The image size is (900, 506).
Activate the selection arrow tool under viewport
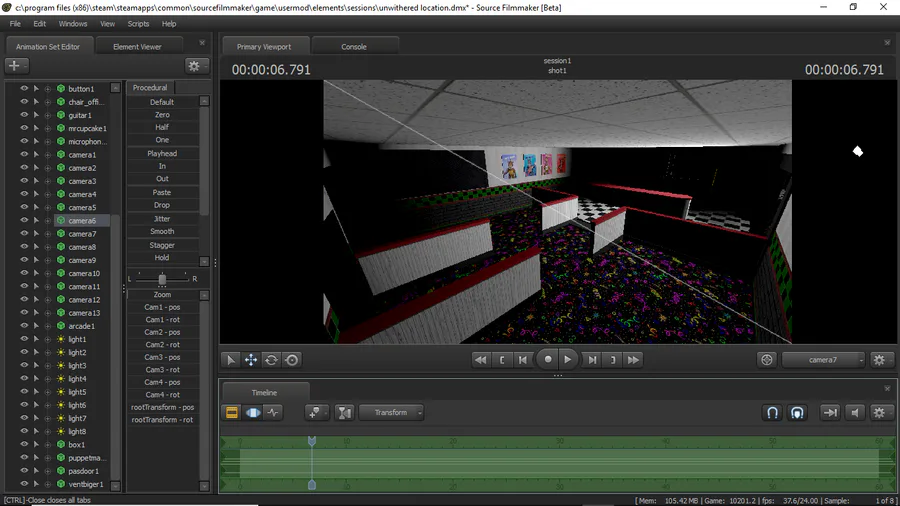[231, 360]
